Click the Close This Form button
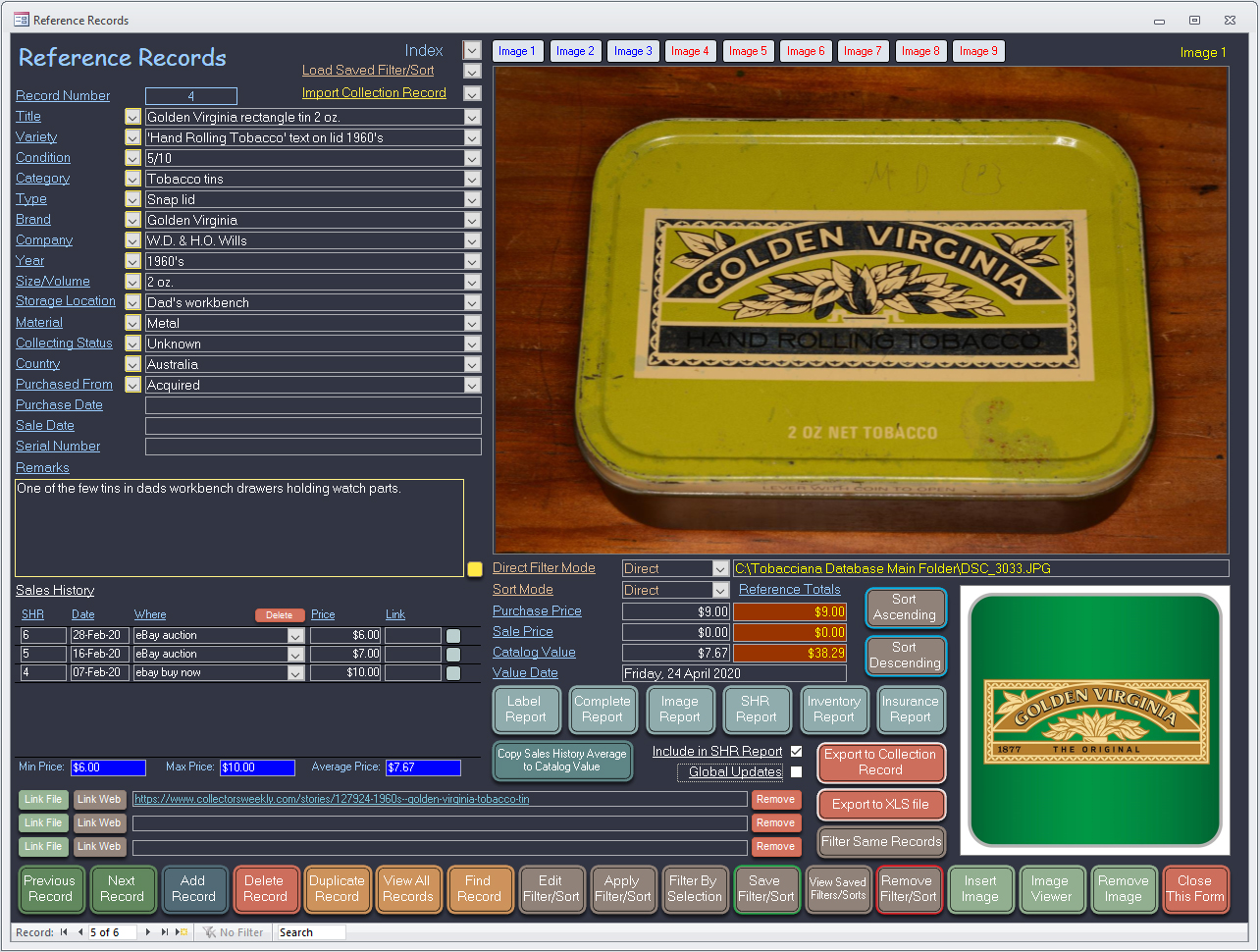This screenshot has height=952, width=1260. click(x=1195, y=889)
